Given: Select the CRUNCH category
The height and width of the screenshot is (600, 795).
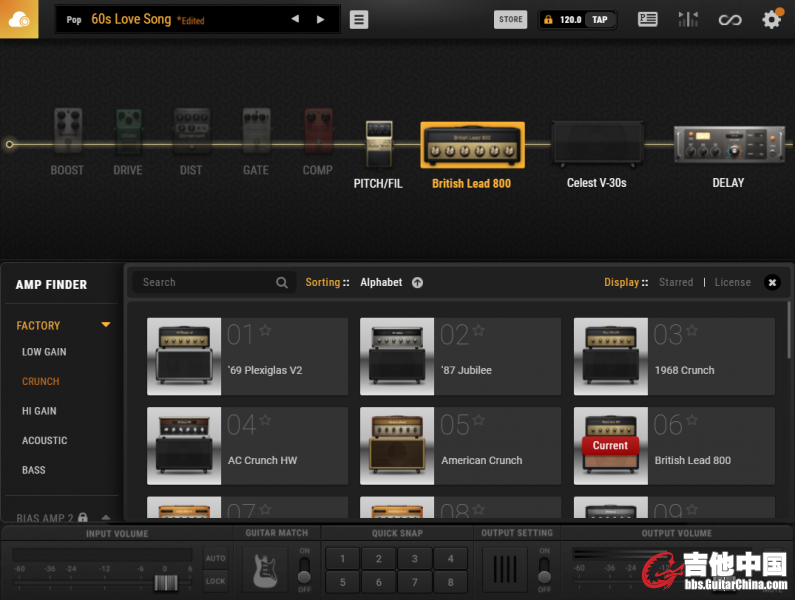Looking at the screenshot, I should 41,381.
